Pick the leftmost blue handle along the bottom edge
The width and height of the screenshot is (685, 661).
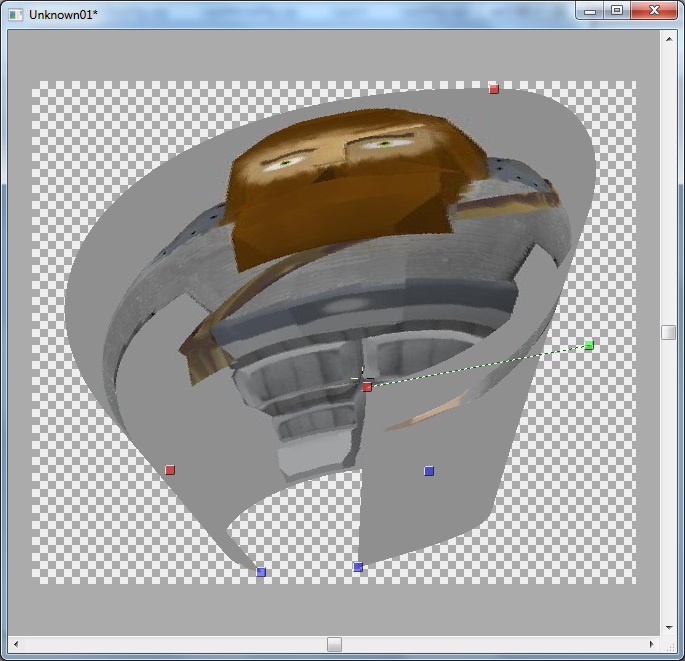261,572
